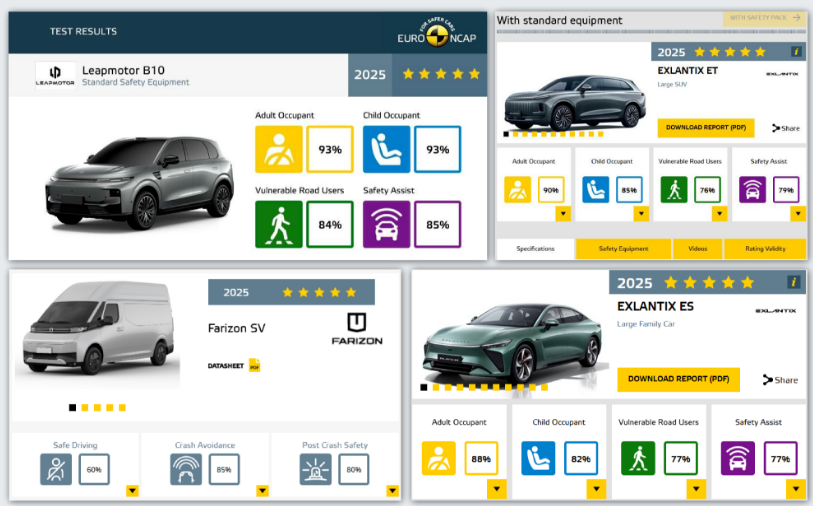The width and height of the screenshot is (813, 506).
Task: Switch to Safety Equipment tab
Action: [x=623, y=249]
